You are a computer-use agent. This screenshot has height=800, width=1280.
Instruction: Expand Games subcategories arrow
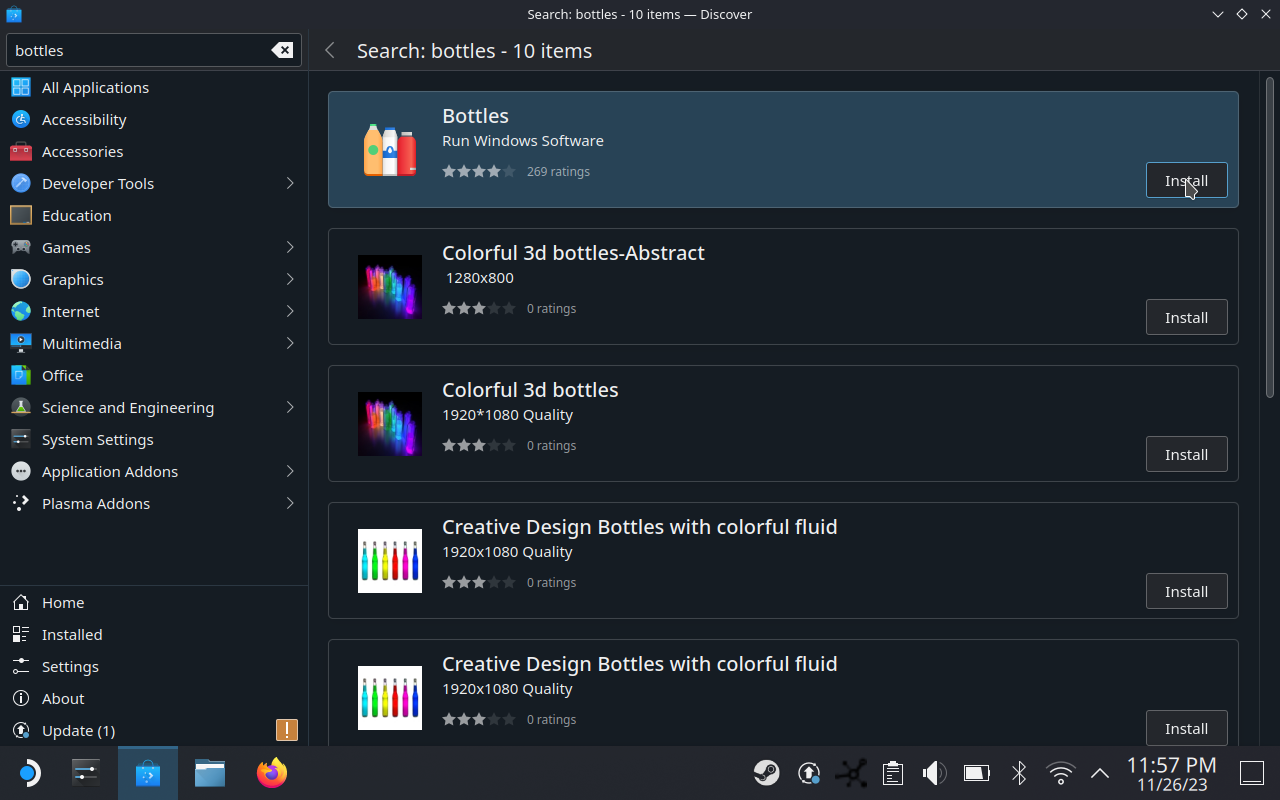tap(290, 247)
